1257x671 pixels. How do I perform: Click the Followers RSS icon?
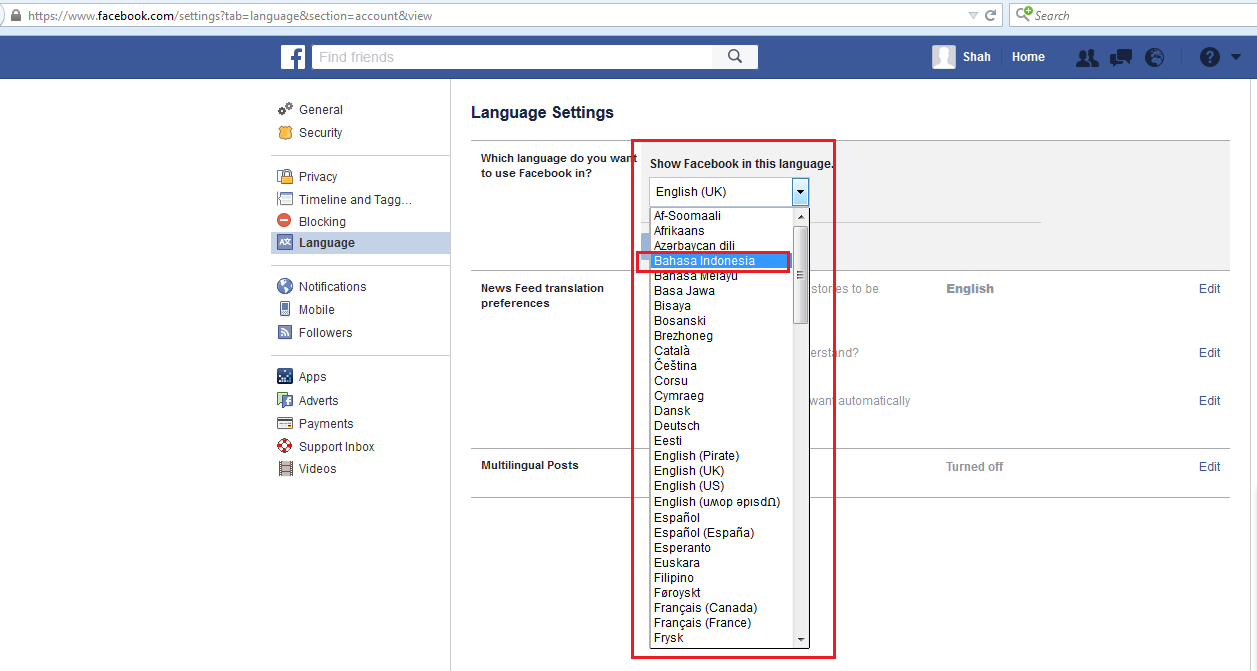(x=285, y=332)
